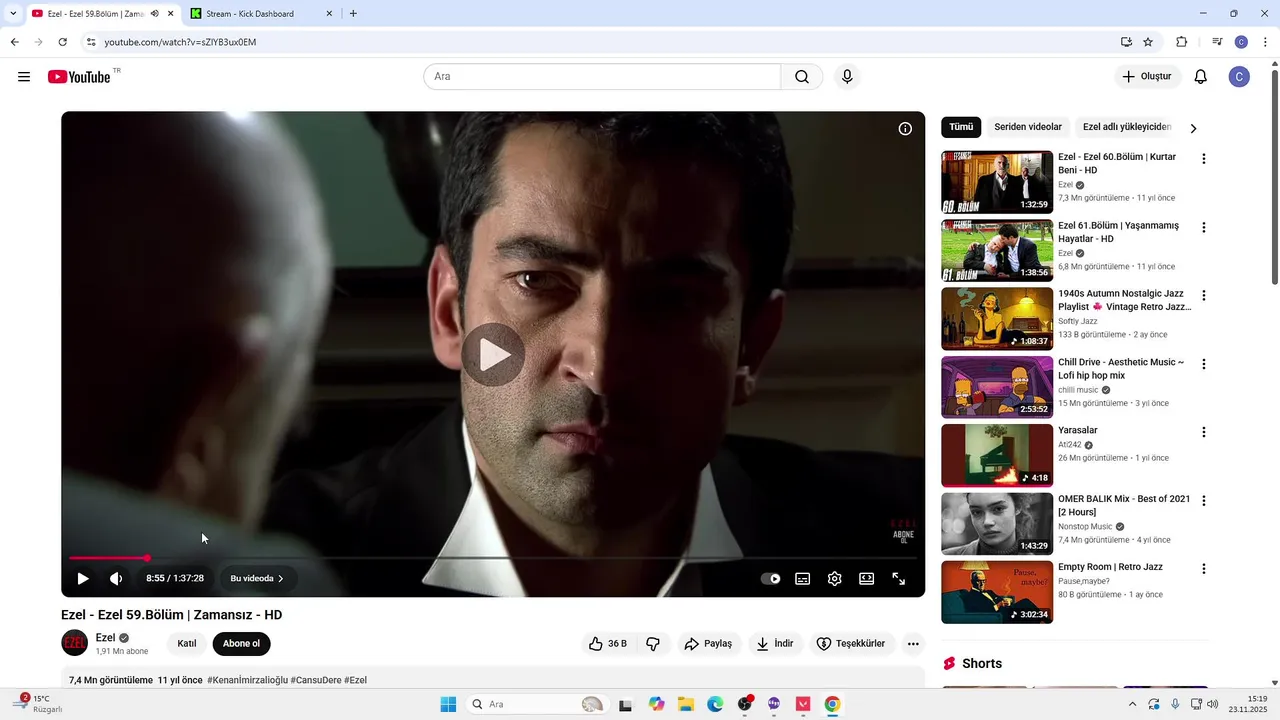The width and height of the screenshot is (1280, 720).
Task: Select the 'Seriden videolar' chip
Action: click(x=1028, y=127)
